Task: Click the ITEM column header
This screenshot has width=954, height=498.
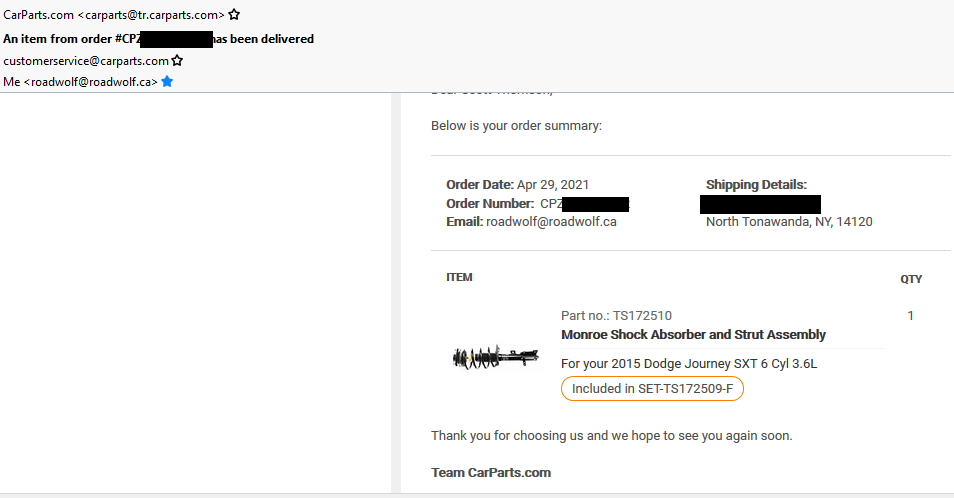Action: [459, 277]
